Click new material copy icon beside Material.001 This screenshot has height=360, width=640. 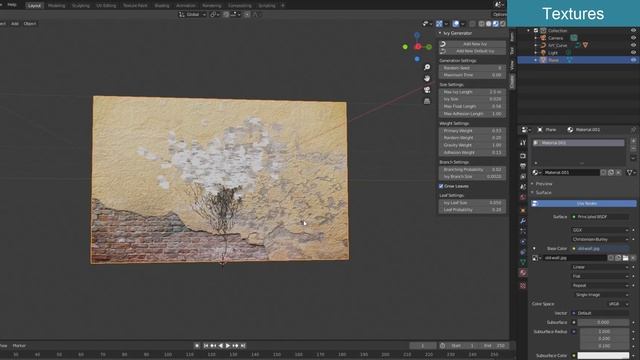tap(611, 173)
